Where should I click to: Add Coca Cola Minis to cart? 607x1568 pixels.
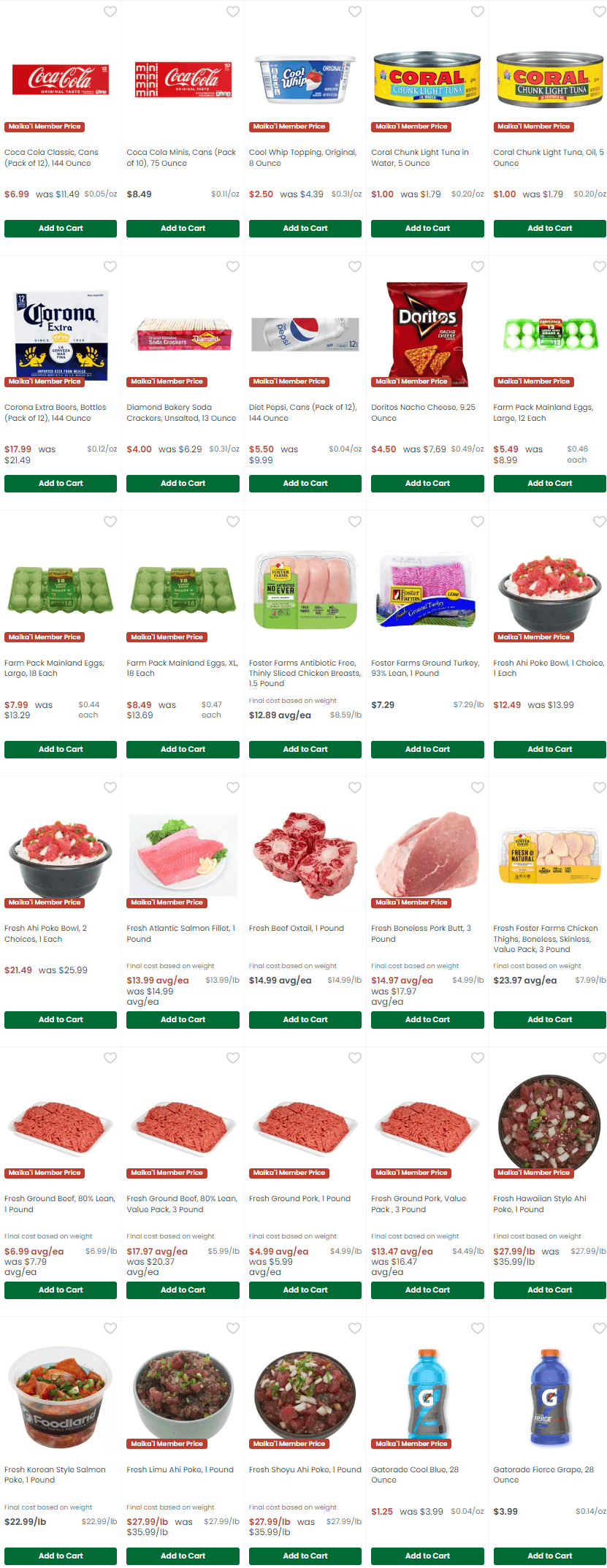coord(183,229)
